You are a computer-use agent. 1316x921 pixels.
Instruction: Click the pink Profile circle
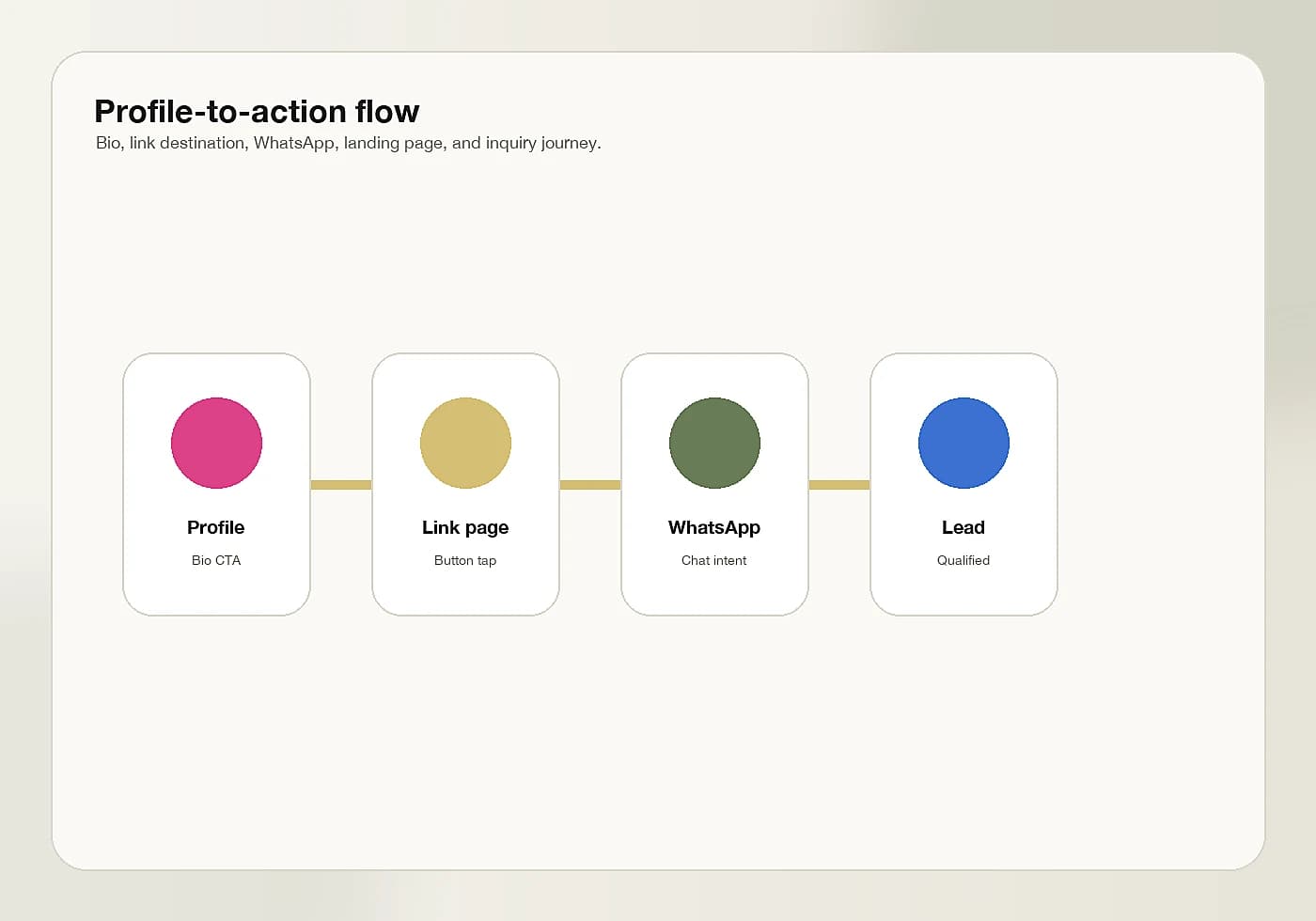click(x=216, y=443)
